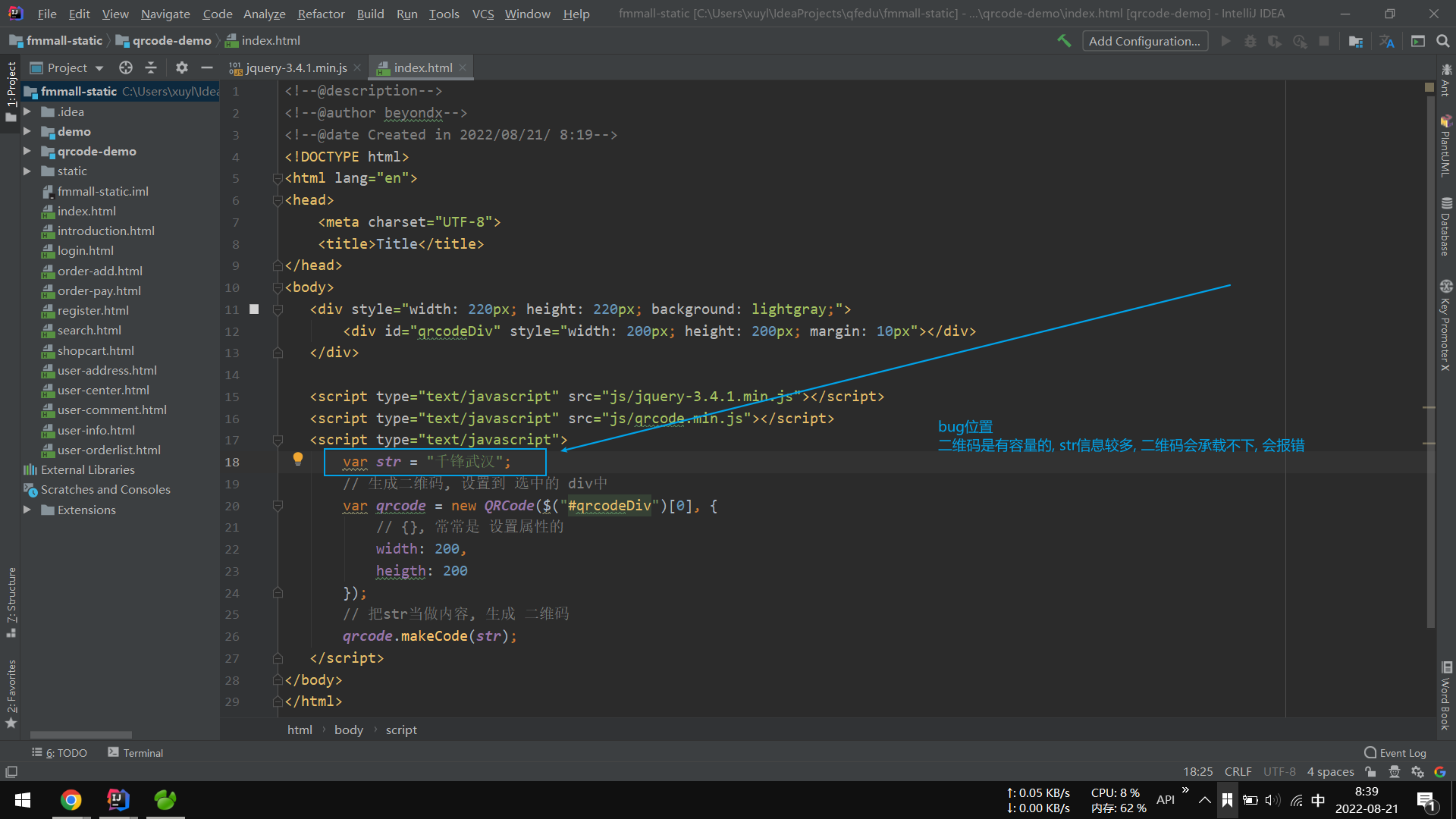Image resolution: width=1456 pixels, height=819 pixels.
Task: Click the Run with Coverage icon
Action: point(1275,41)
